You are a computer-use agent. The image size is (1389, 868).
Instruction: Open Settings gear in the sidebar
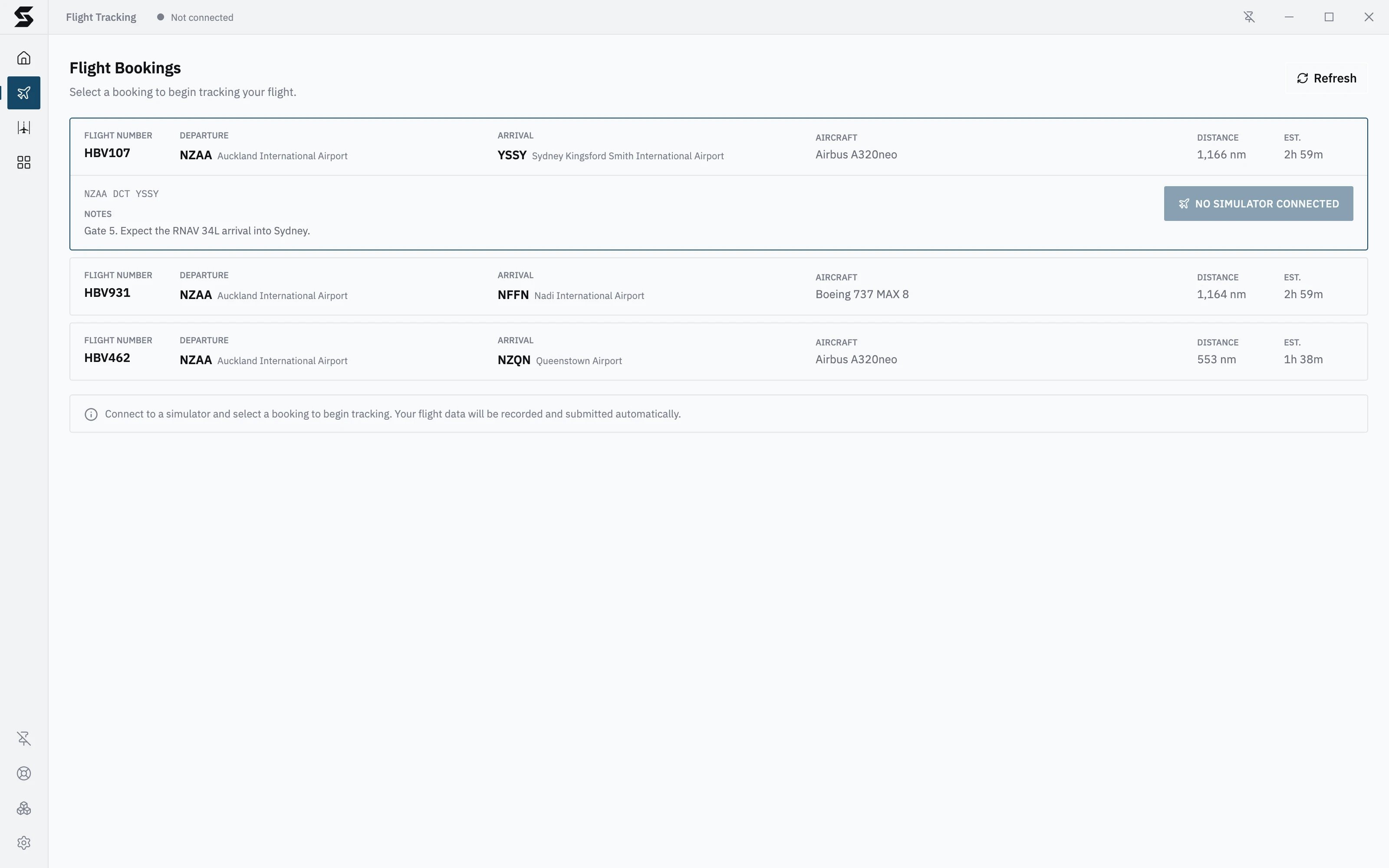[23, 843]
